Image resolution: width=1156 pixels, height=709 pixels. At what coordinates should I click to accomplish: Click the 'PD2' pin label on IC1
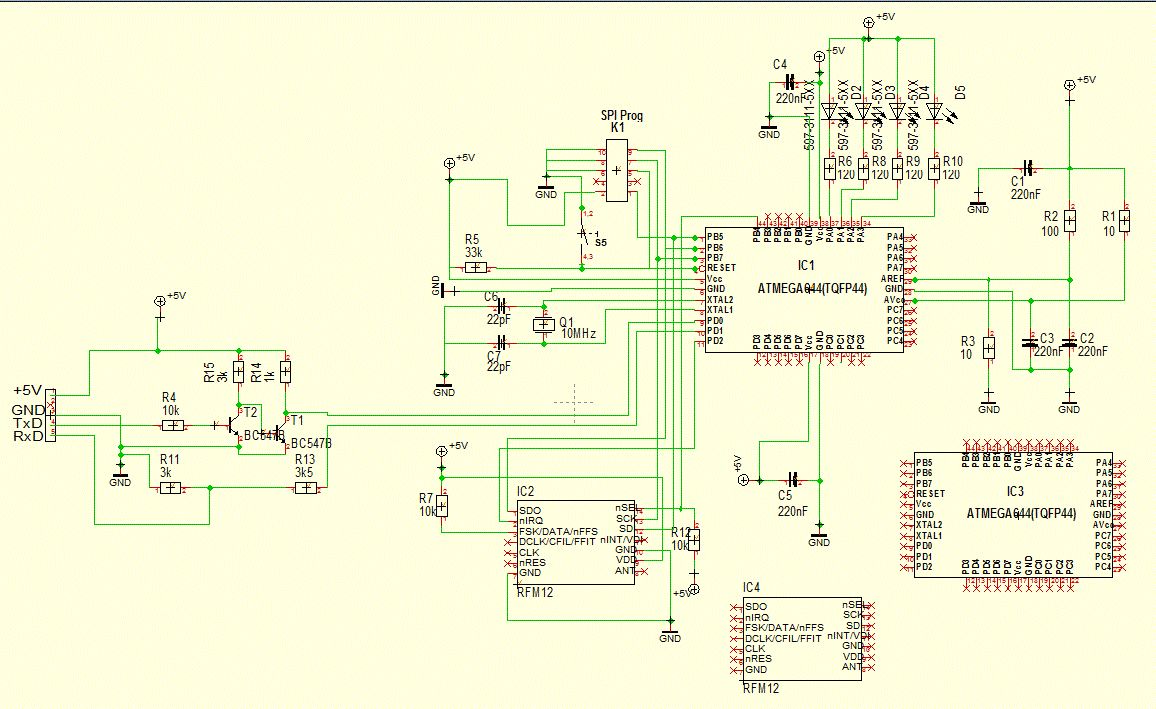point(715,341)
